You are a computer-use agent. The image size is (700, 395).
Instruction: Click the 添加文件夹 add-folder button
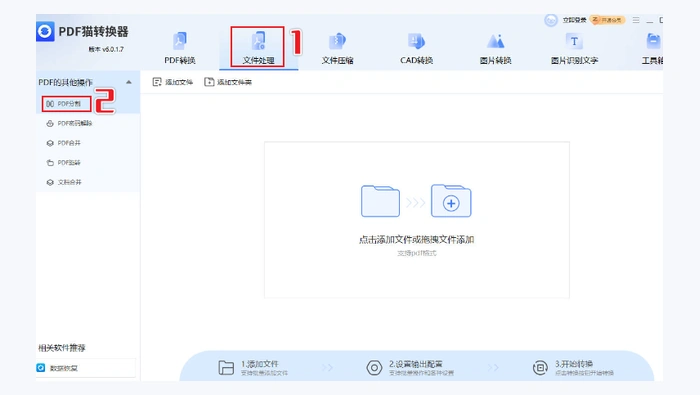tap(228, 82)
